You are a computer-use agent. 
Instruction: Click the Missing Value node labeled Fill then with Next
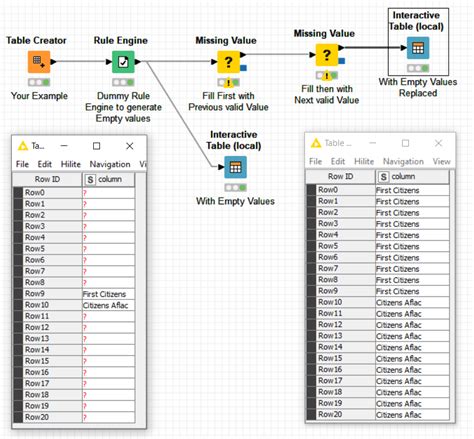(x=327, y=55)
